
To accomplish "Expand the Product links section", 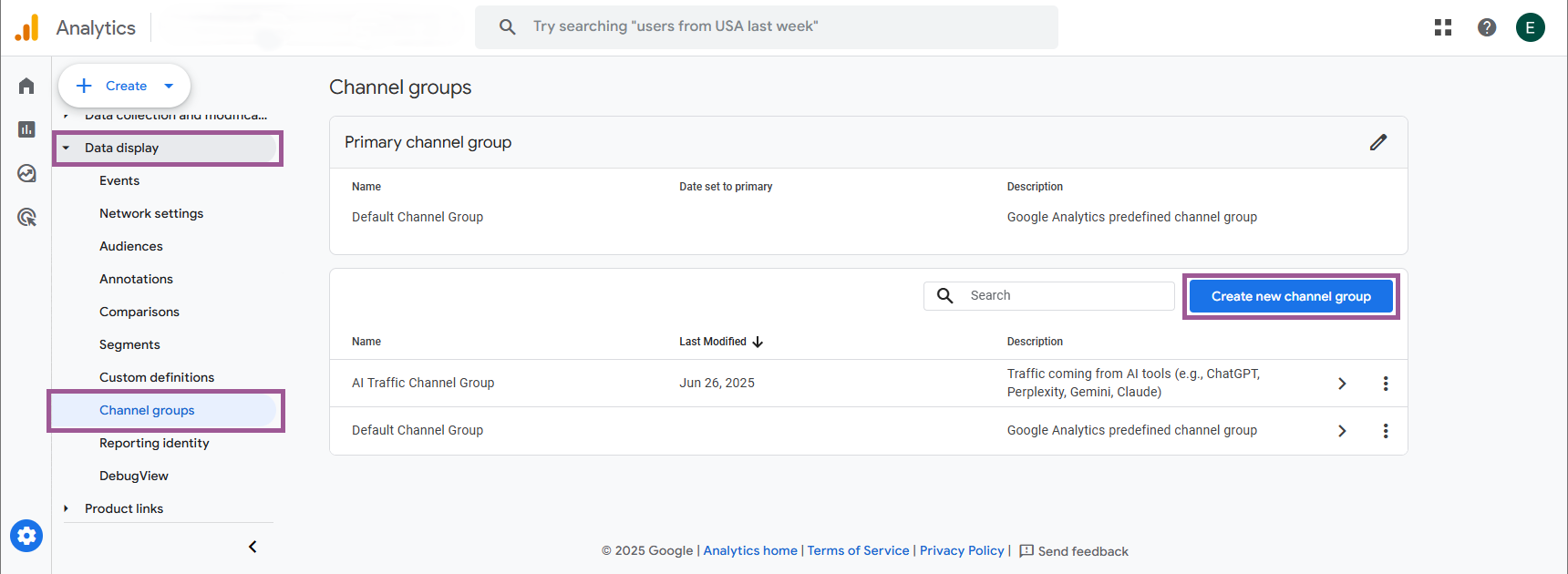I will coord(67,508).
